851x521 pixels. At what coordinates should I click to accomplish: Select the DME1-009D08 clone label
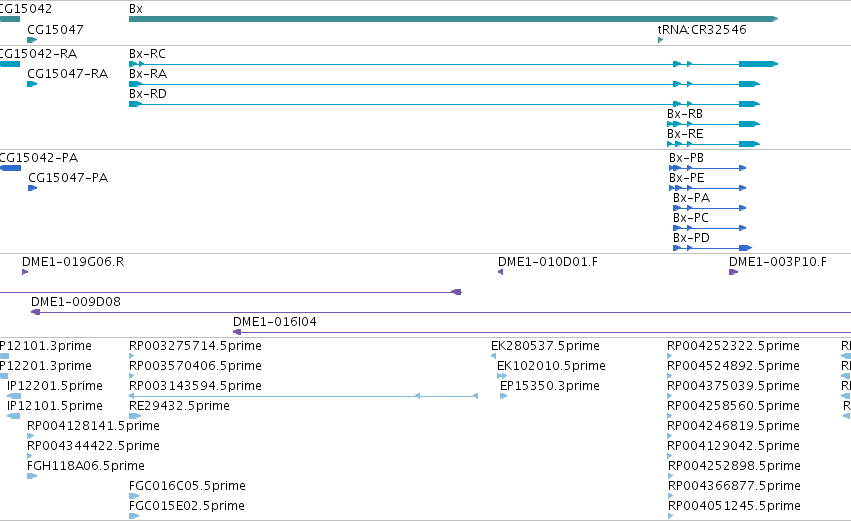coord(75,302)
